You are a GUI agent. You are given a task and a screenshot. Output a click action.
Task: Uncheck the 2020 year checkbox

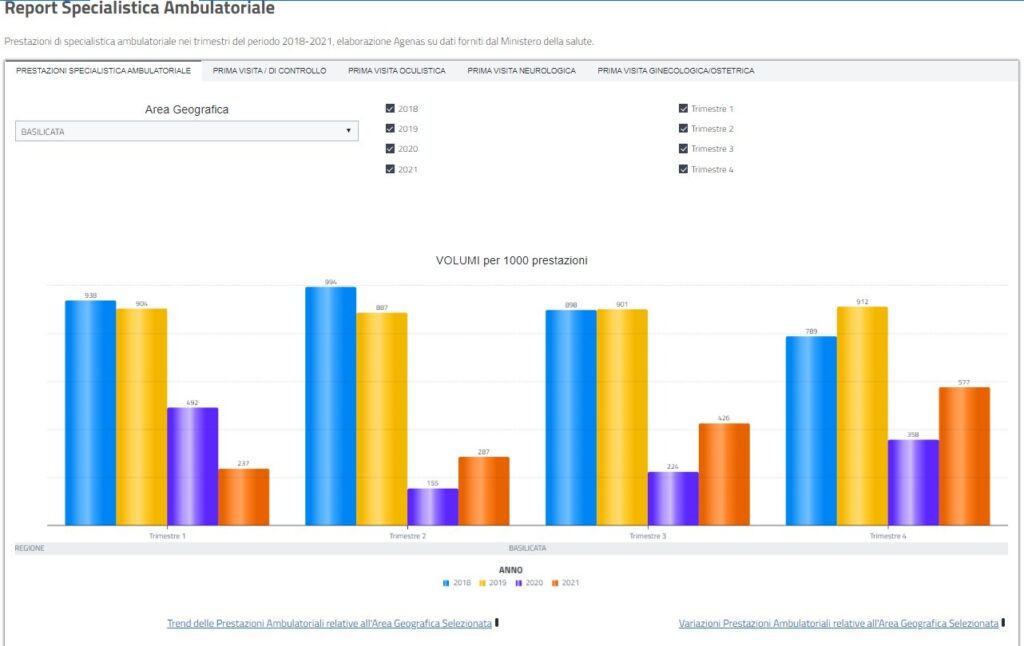[390, 149]
